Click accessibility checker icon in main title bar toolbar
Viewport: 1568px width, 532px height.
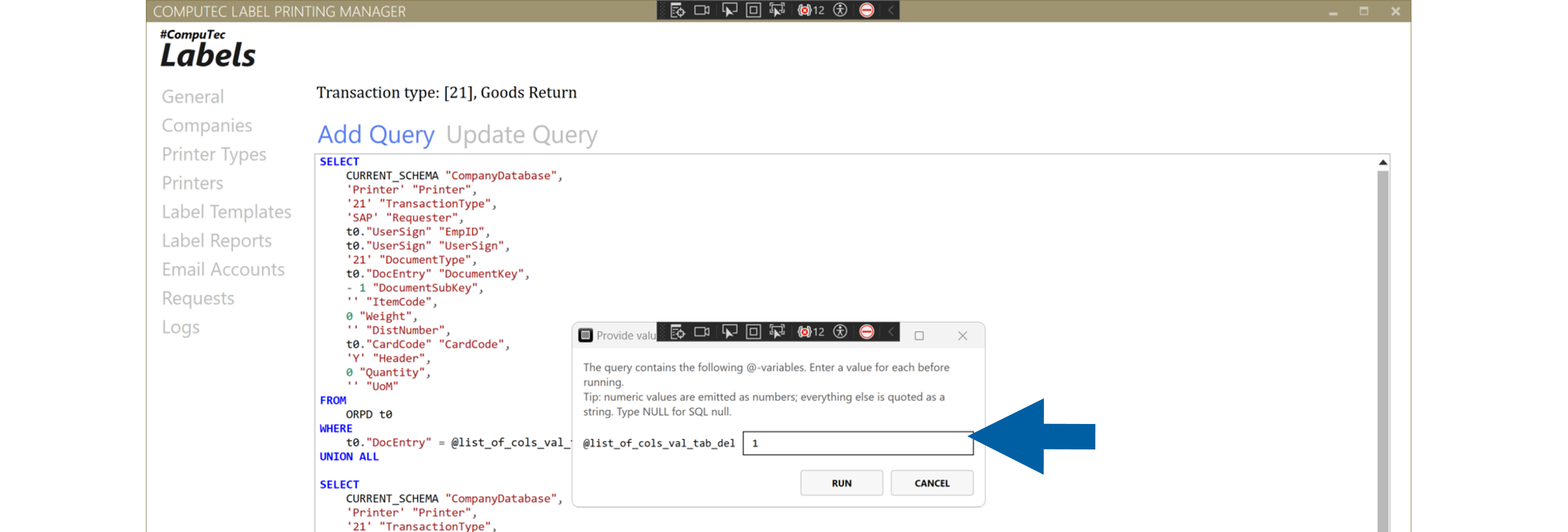tap(840, 10)
